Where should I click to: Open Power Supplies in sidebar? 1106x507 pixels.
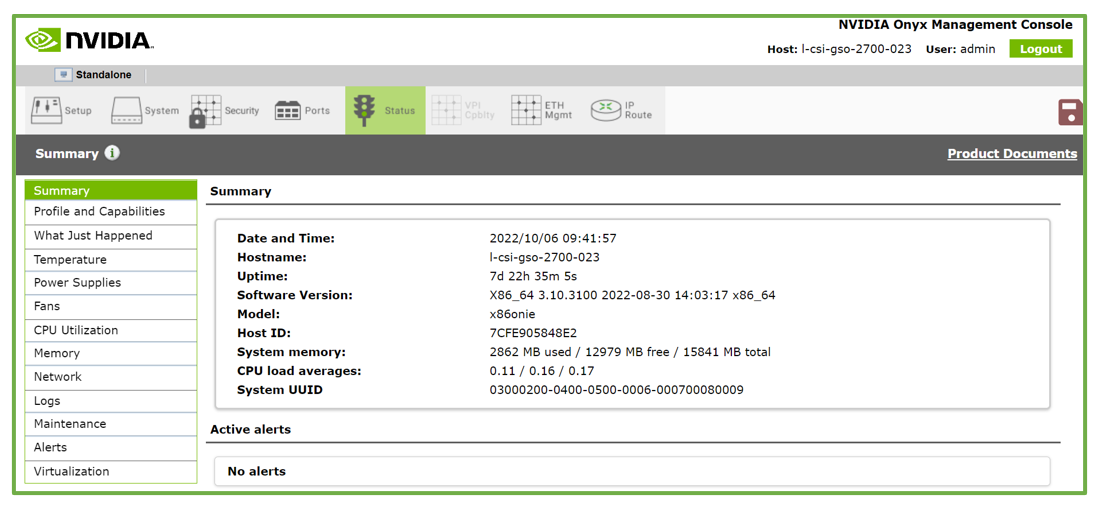coord(77,283)
